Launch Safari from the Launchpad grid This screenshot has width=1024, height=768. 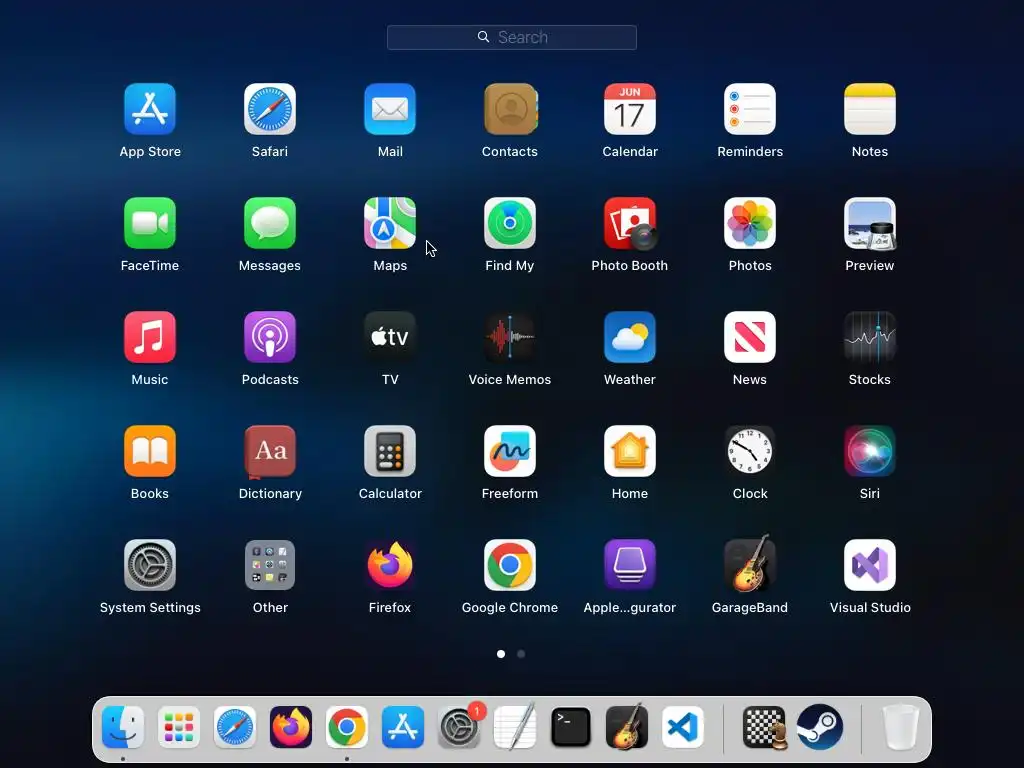coord(270,109)
